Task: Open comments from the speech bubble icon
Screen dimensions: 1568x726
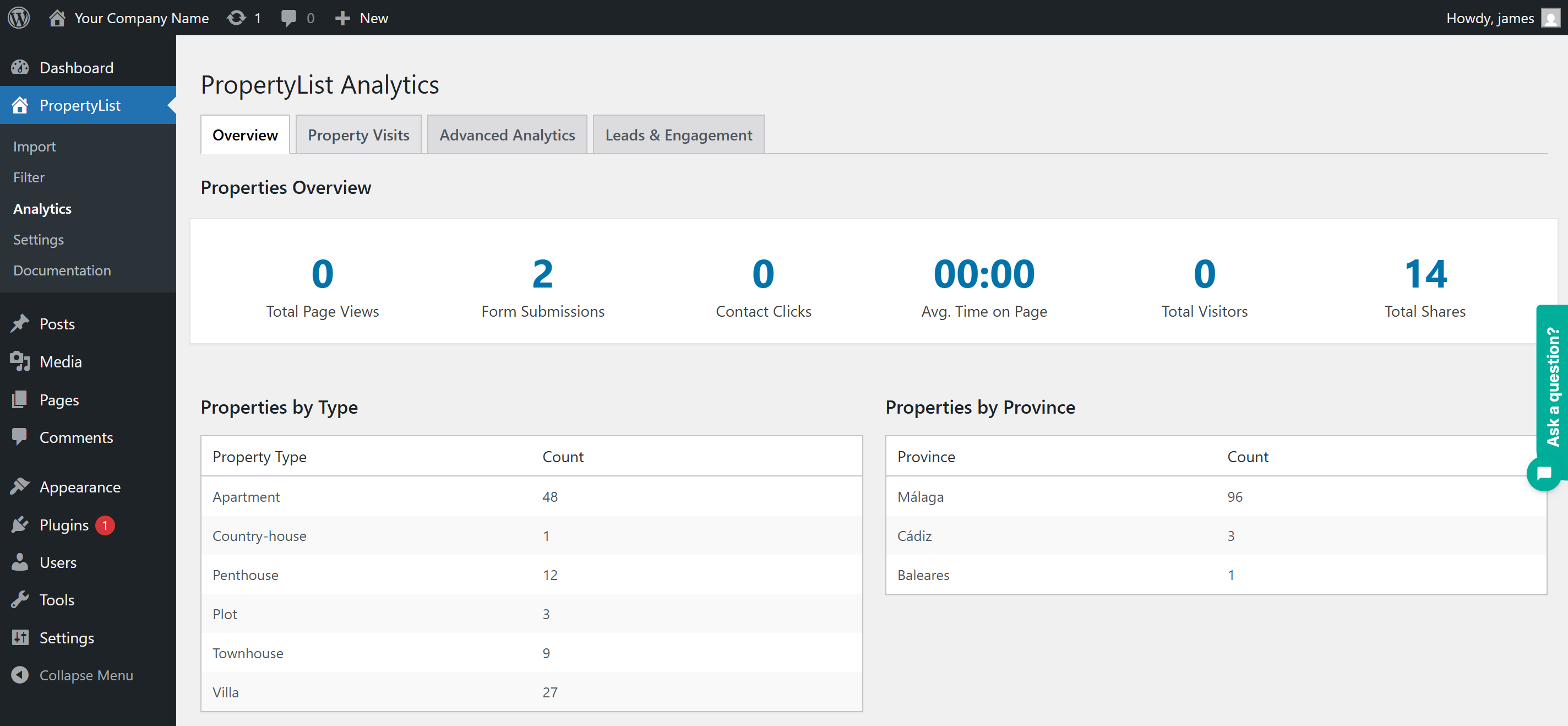Action: pyautogui.click(x=289, y=18)
